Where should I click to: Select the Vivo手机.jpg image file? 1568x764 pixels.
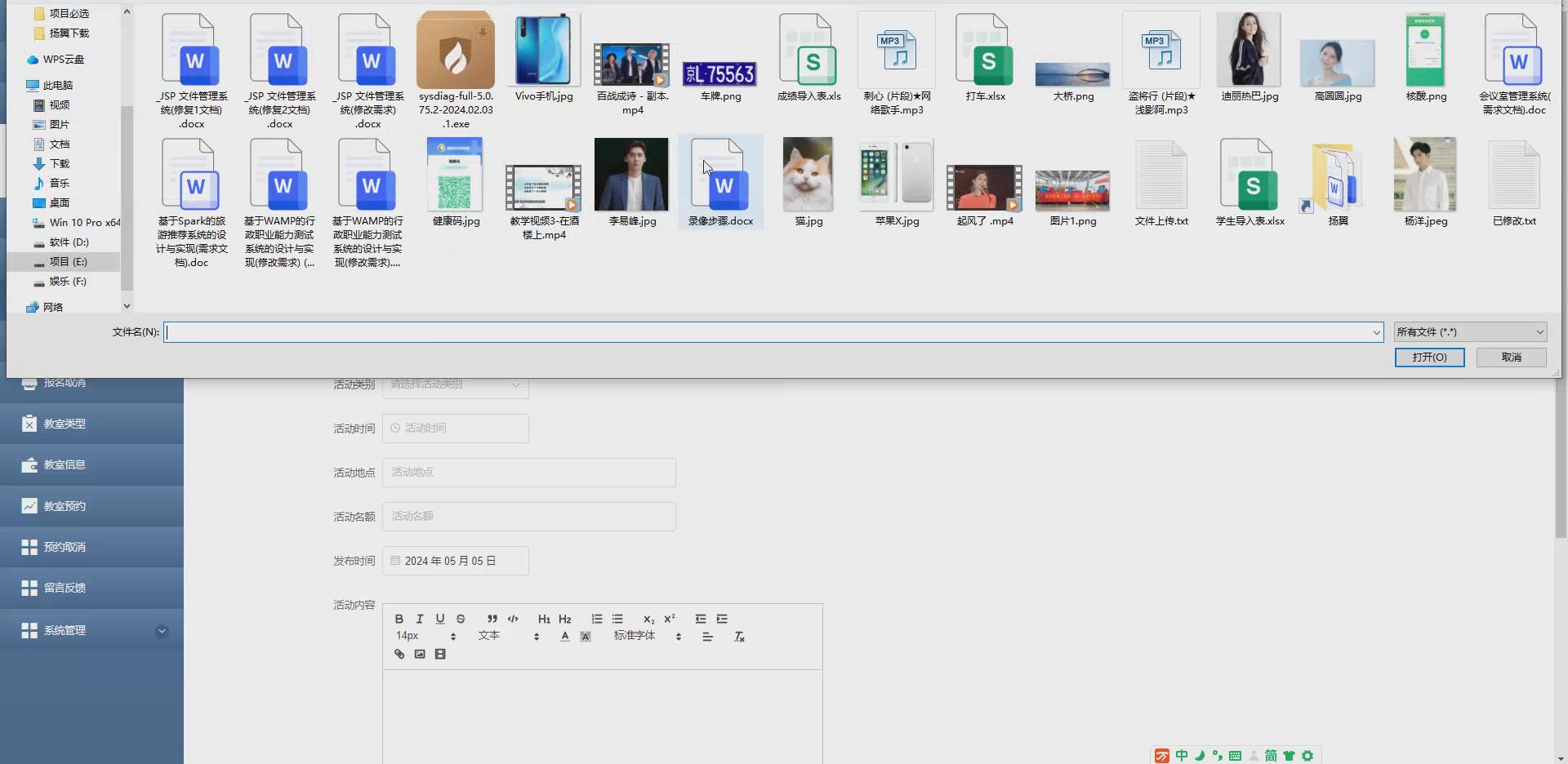(544, 57)
